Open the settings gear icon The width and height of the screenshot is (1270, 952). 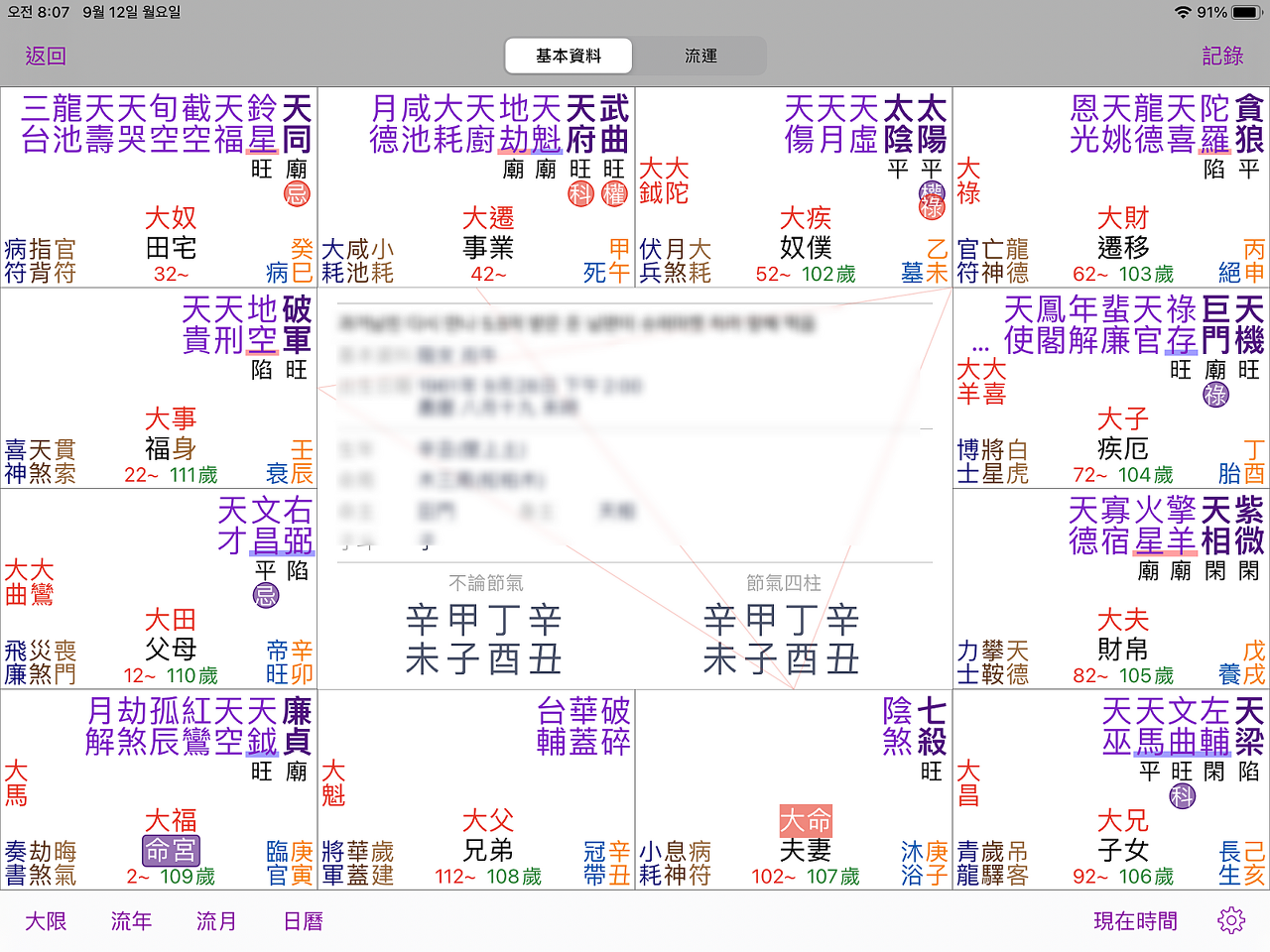coord(1231,920)
